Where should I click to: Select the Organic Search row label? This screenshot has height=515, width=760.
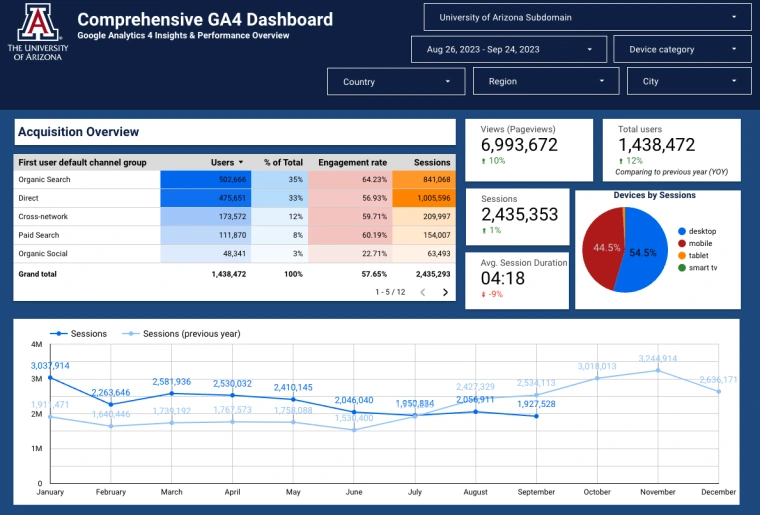tap(44, 179)
